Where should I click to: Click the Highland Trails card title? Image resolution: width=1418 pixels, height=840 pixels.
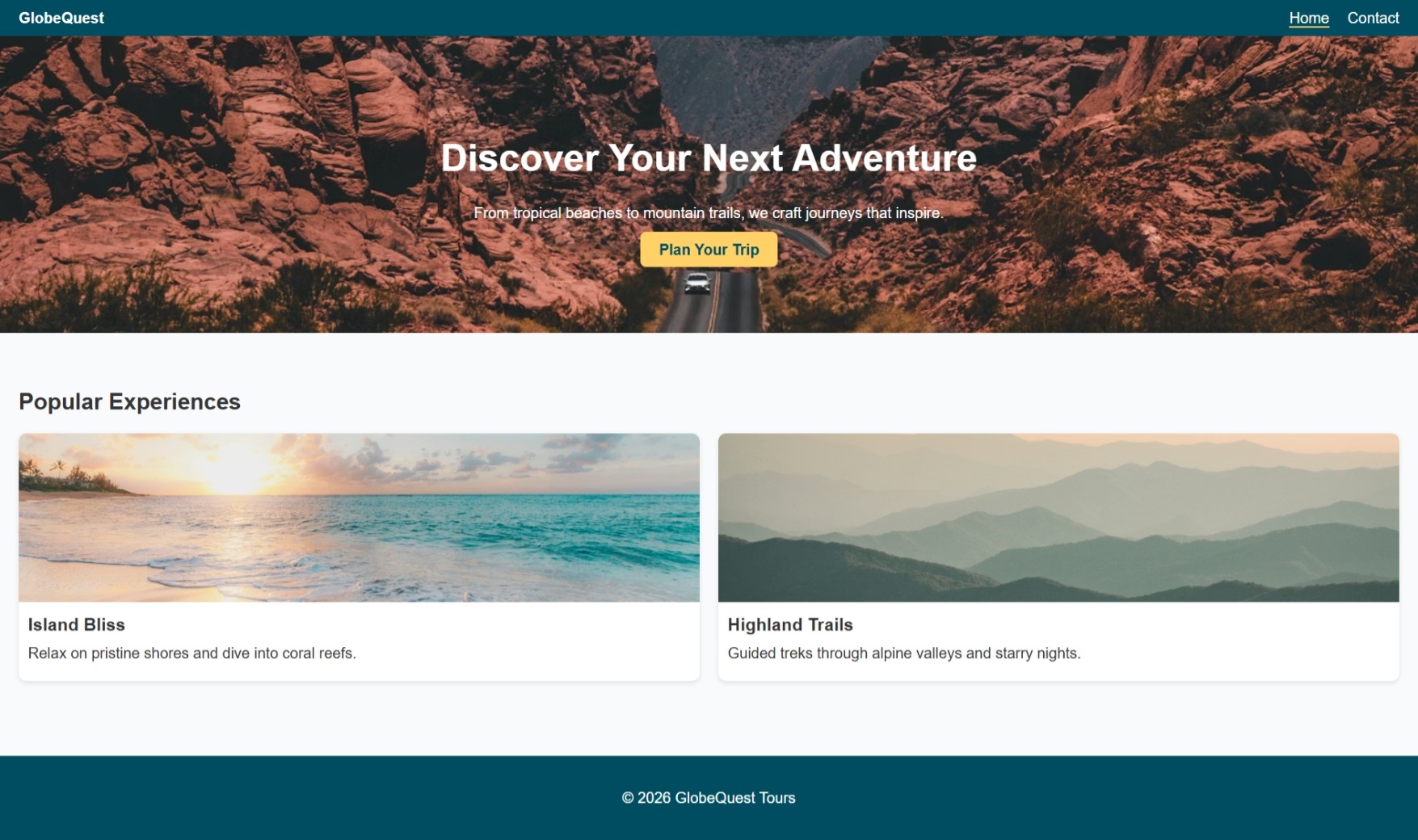(790, 624)
